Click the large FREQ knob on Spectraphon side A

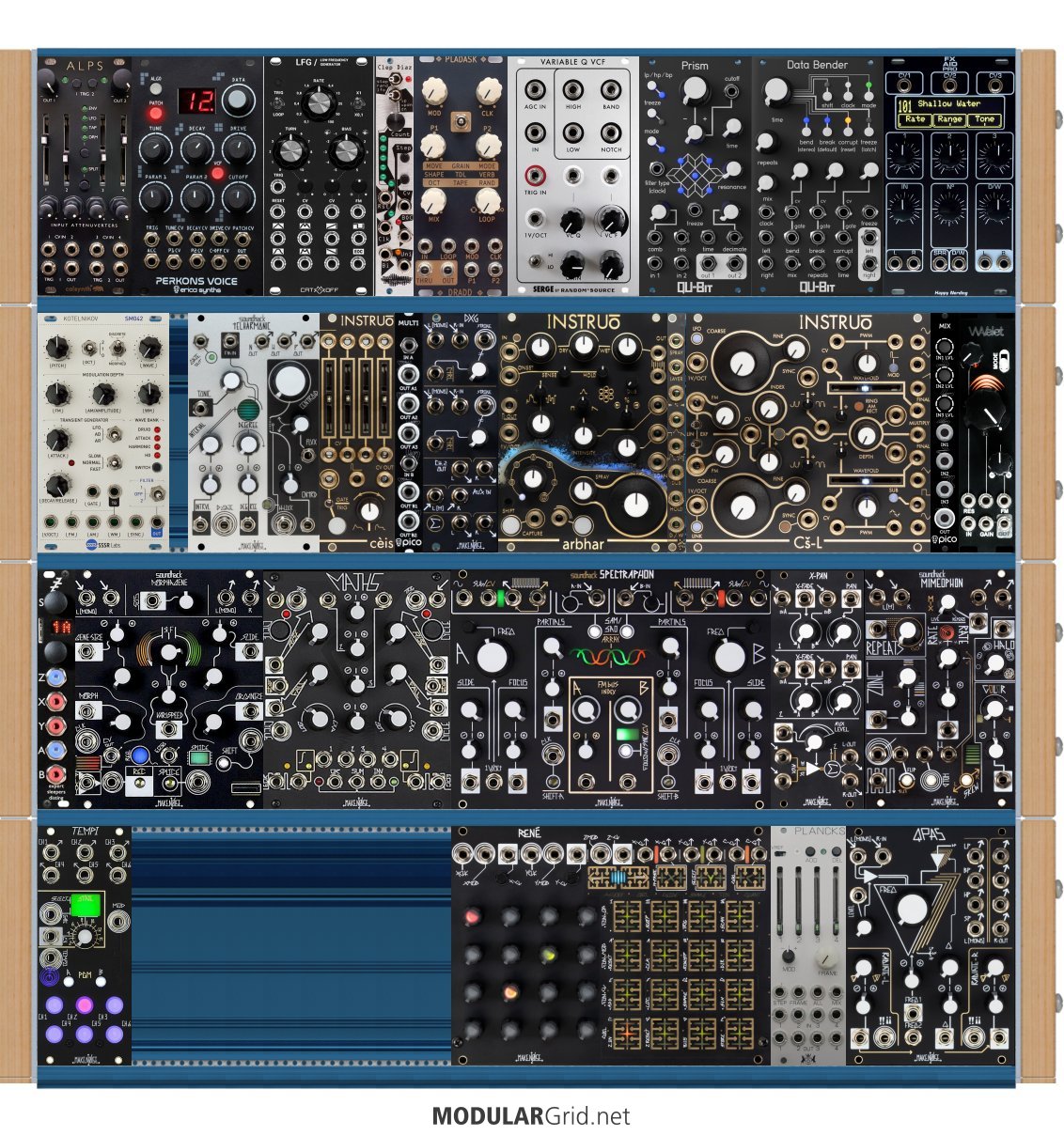[x=491, y=656]
